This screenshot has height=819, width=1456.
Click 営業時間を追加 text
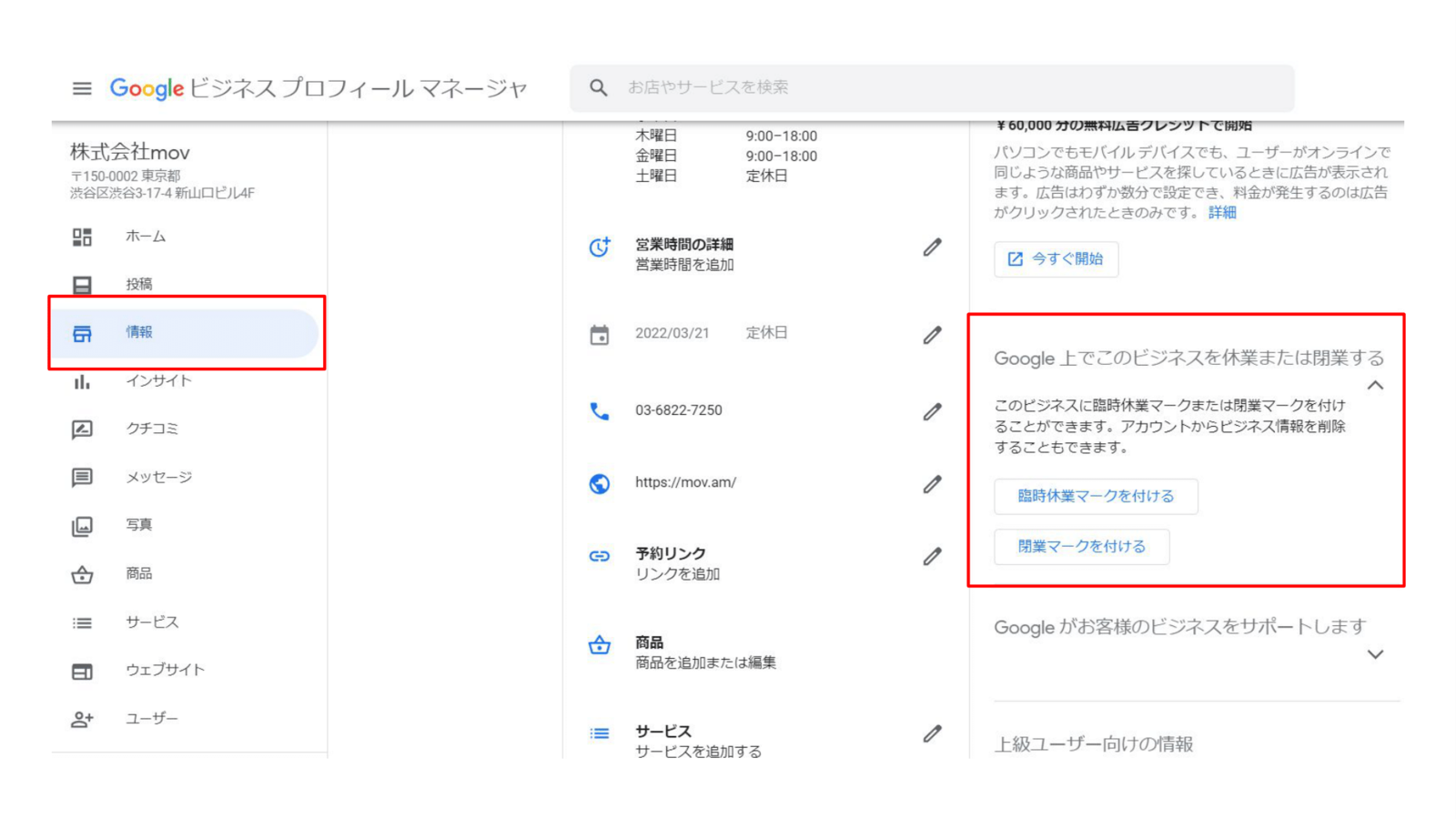[684, 265]
